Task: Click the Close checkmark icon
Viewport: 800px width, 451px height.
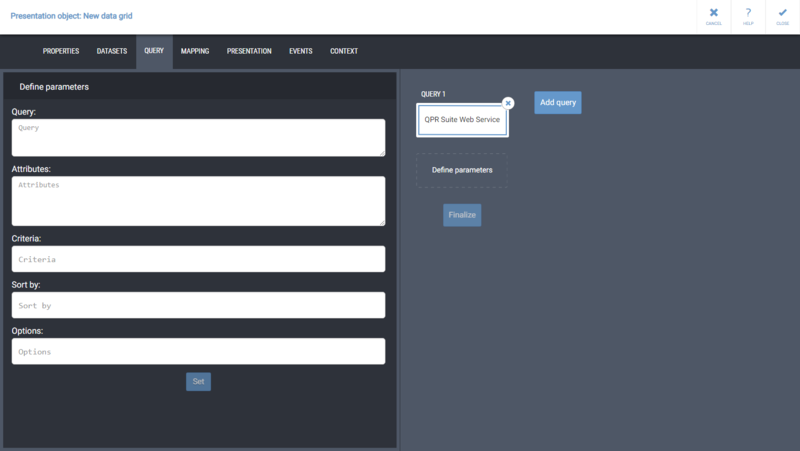Action: click(x=782, y=14)
